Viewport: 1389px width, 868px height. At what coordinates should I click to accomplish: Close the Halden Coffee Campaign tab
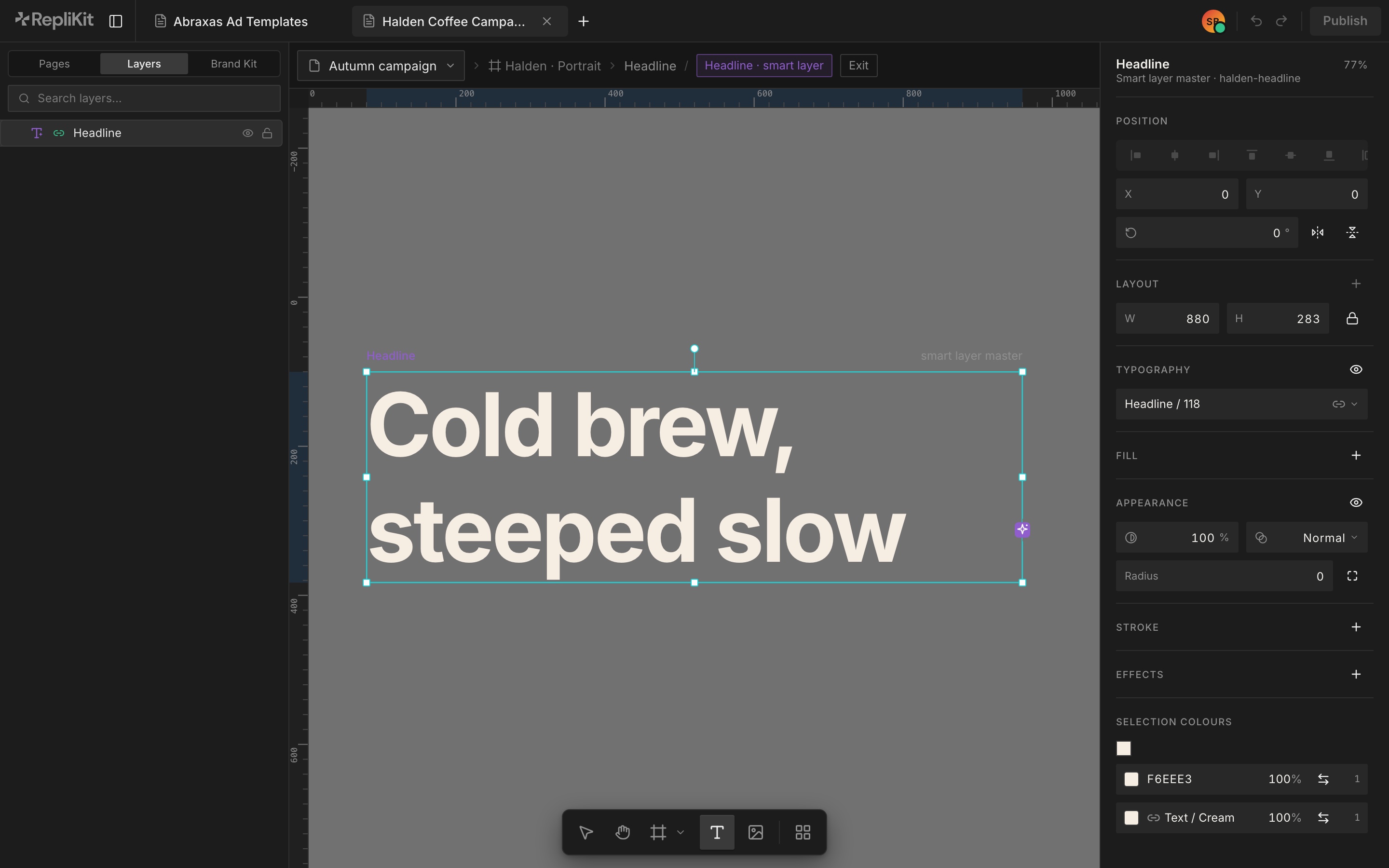547,21
